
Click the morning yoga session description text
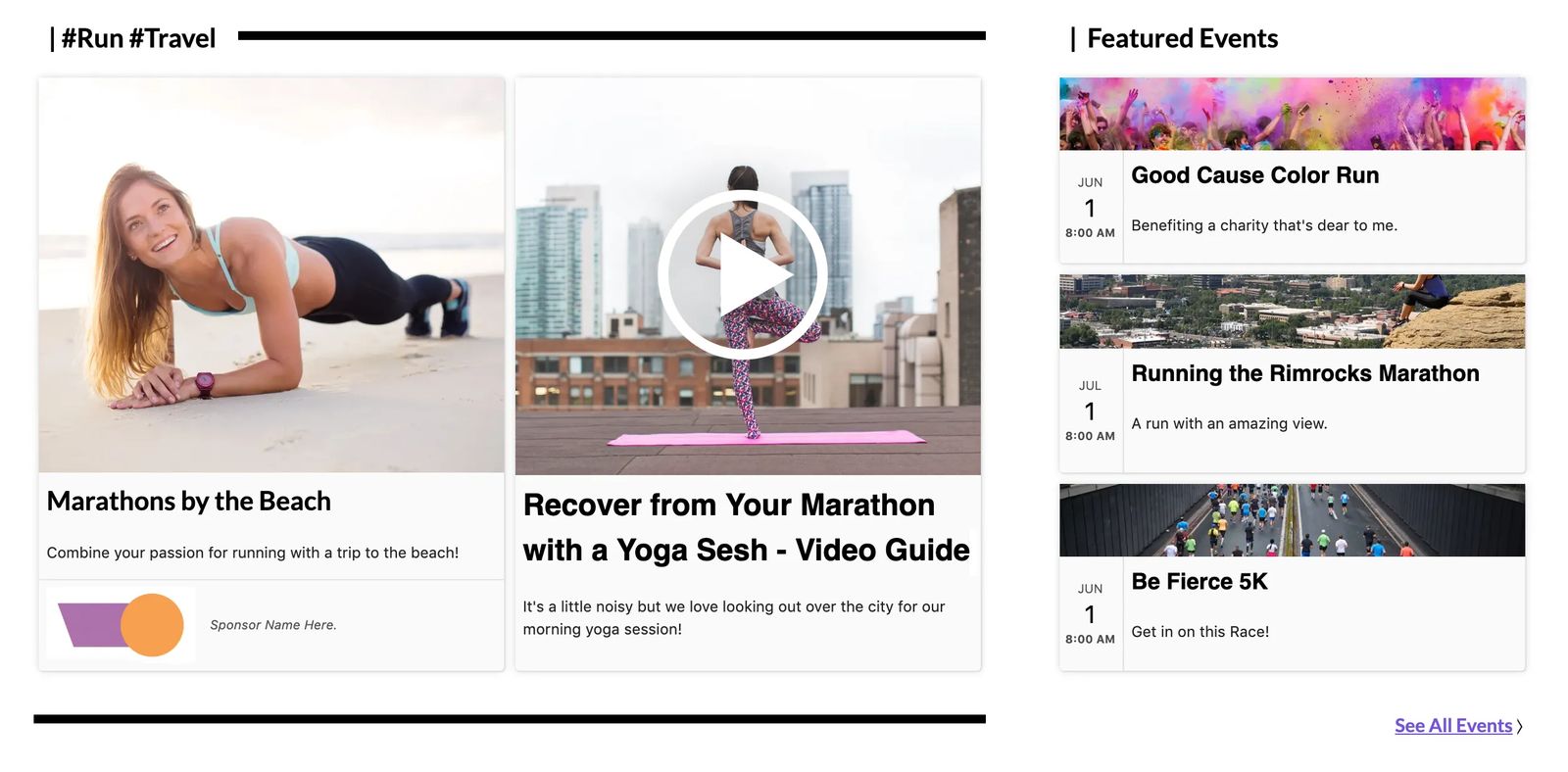[734, 618]
